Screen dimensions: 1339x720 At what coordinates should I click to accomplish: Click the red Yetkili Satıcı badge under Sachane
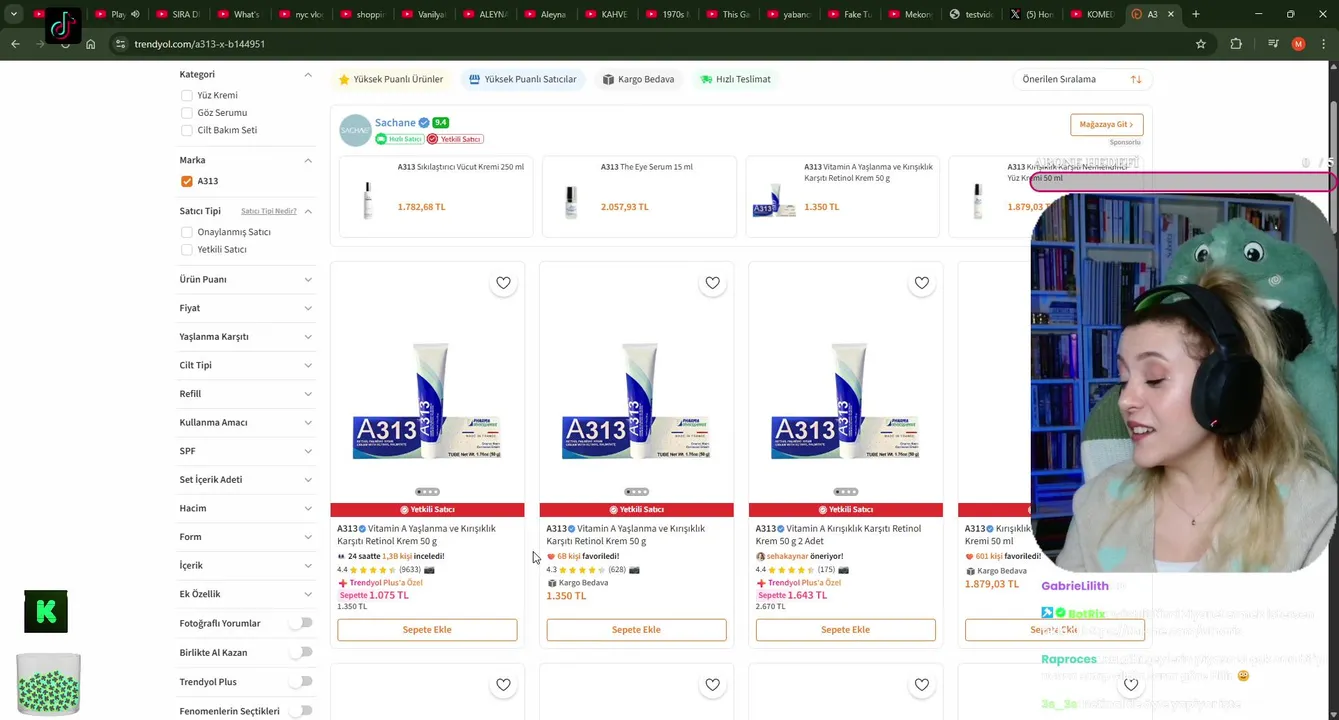(455, 139)
